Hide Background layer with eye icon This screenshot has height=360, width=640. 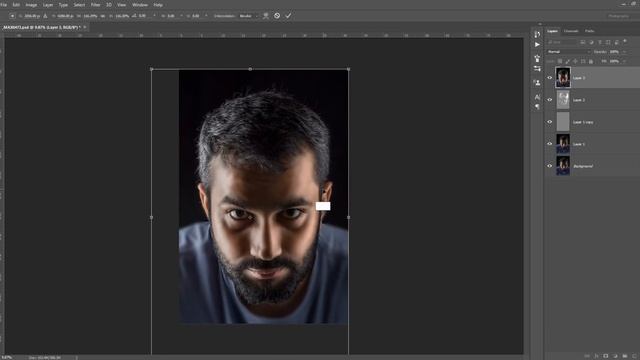point(549,166)
